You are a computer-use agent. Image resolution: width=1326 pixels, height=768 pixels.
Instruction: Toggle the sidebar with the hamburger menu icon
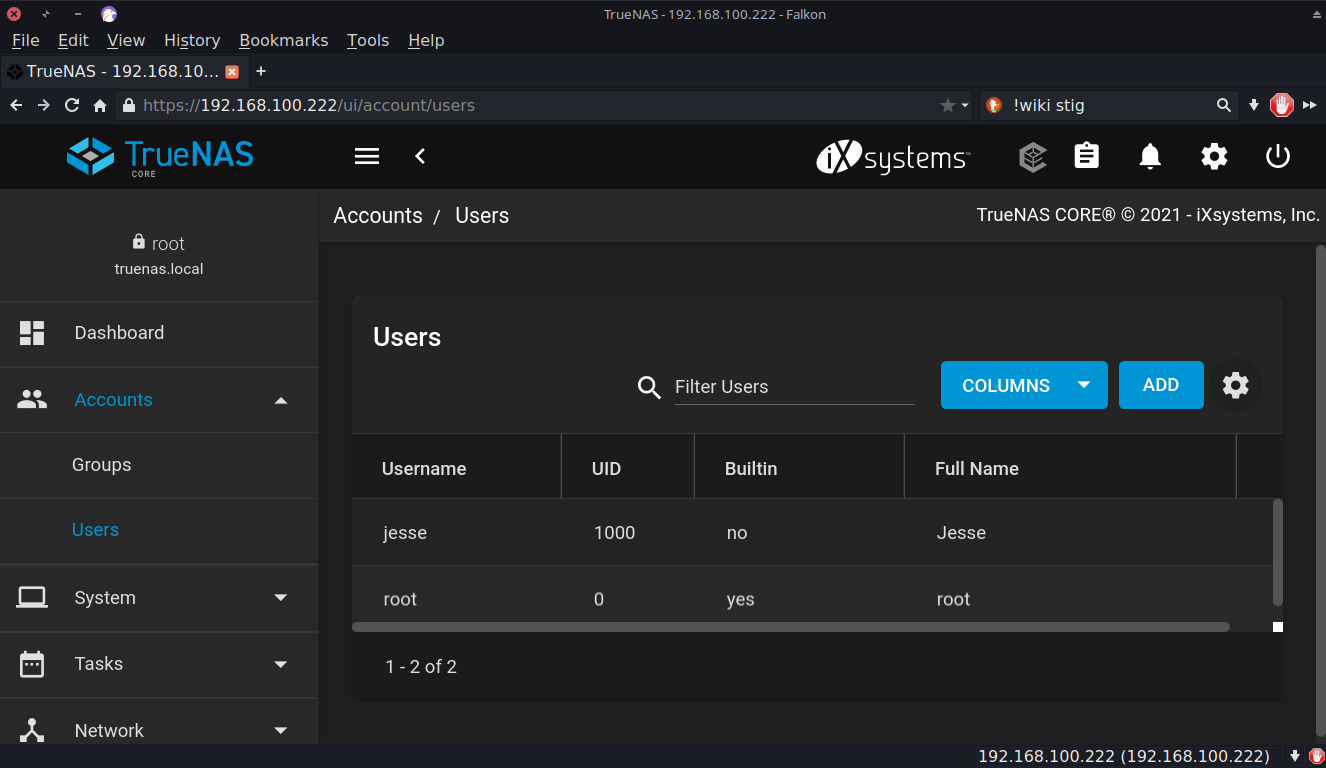tap(367, 156)
